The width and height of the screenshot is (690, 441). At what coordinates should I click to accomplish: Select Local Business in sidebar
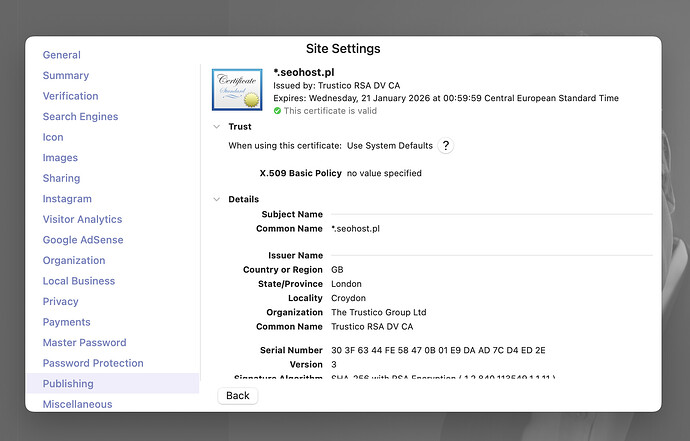click(79, 281)
